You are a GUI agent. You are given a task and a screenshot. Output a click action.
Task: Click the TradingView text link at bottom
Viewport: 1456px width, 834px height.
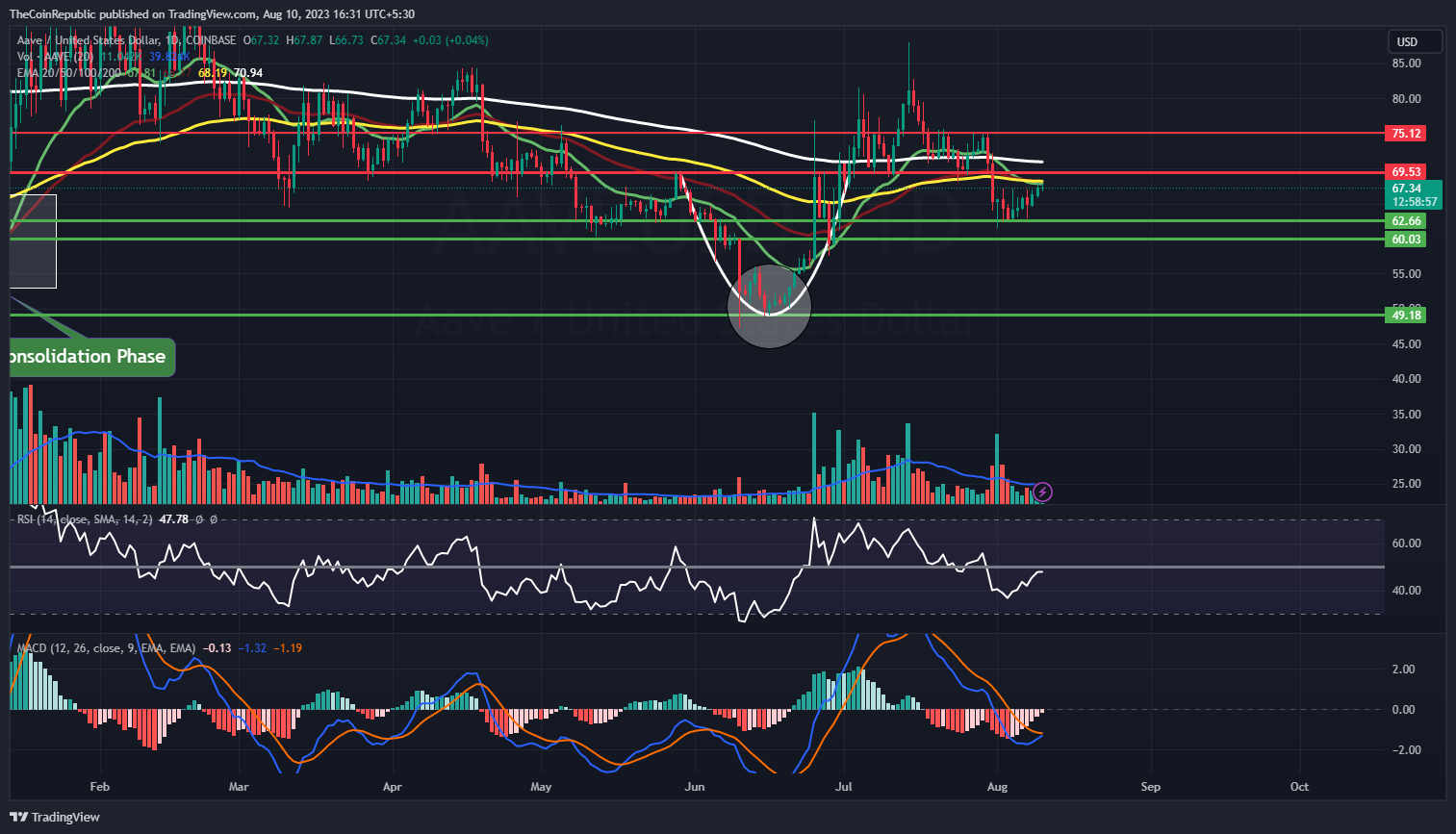(65, 817)
